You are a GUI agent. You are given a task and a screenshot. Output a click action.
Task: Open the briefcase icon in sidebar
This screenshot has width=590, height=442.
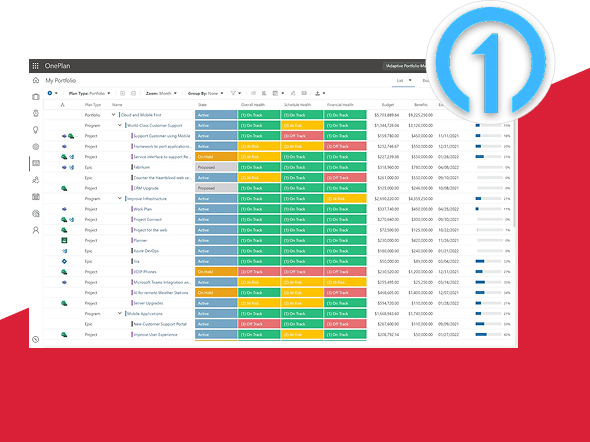(36, 97)
